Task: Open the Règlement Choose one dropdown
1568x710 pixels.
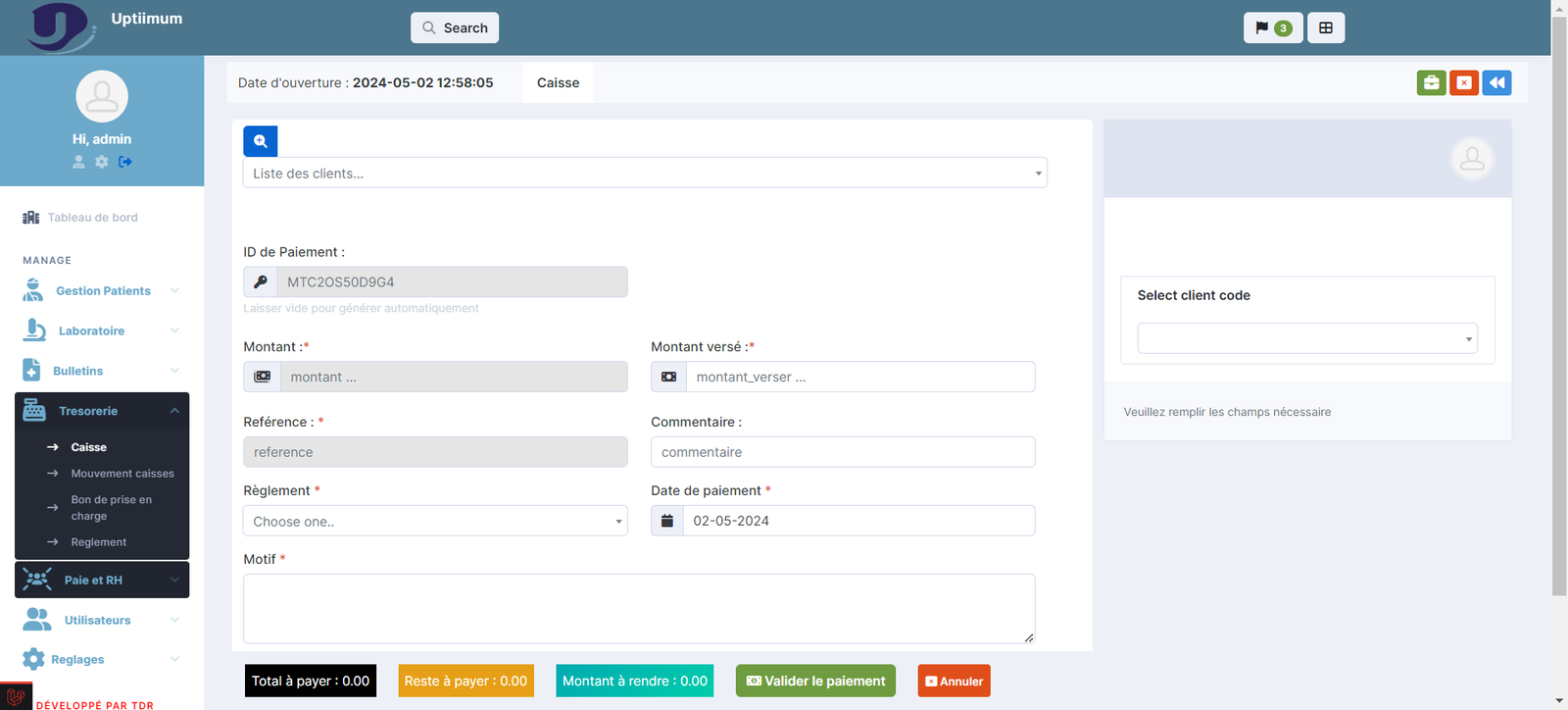Action: (x=435, y=522)
